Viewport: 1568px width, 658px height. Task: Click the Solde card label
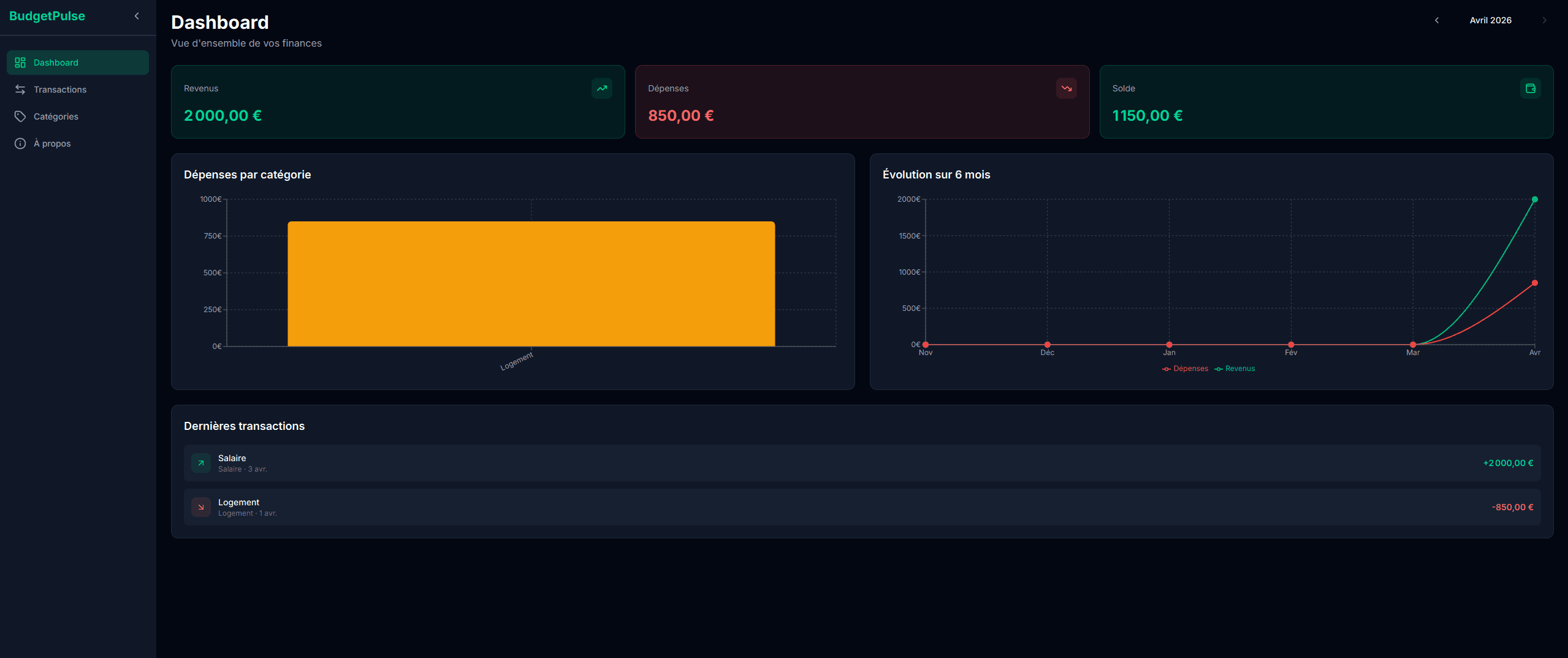pos(1124,88)
